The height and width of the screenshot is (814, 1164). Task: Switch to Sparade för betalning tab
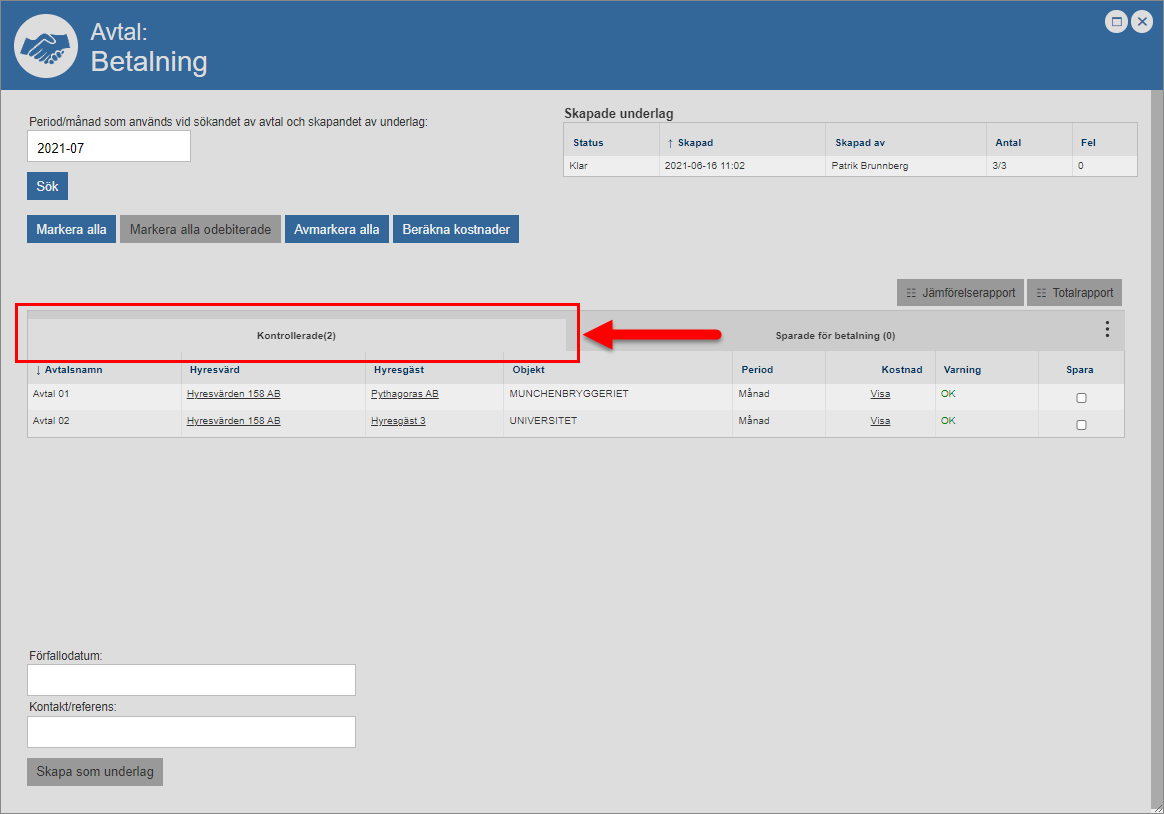[x=835, y=336]
